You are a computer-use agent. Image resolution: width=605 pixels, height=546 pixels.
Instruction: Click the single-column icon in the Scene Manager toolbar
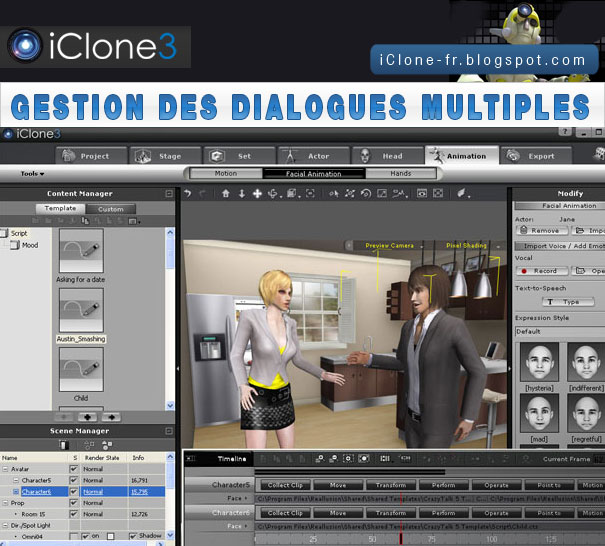[64, 445]
